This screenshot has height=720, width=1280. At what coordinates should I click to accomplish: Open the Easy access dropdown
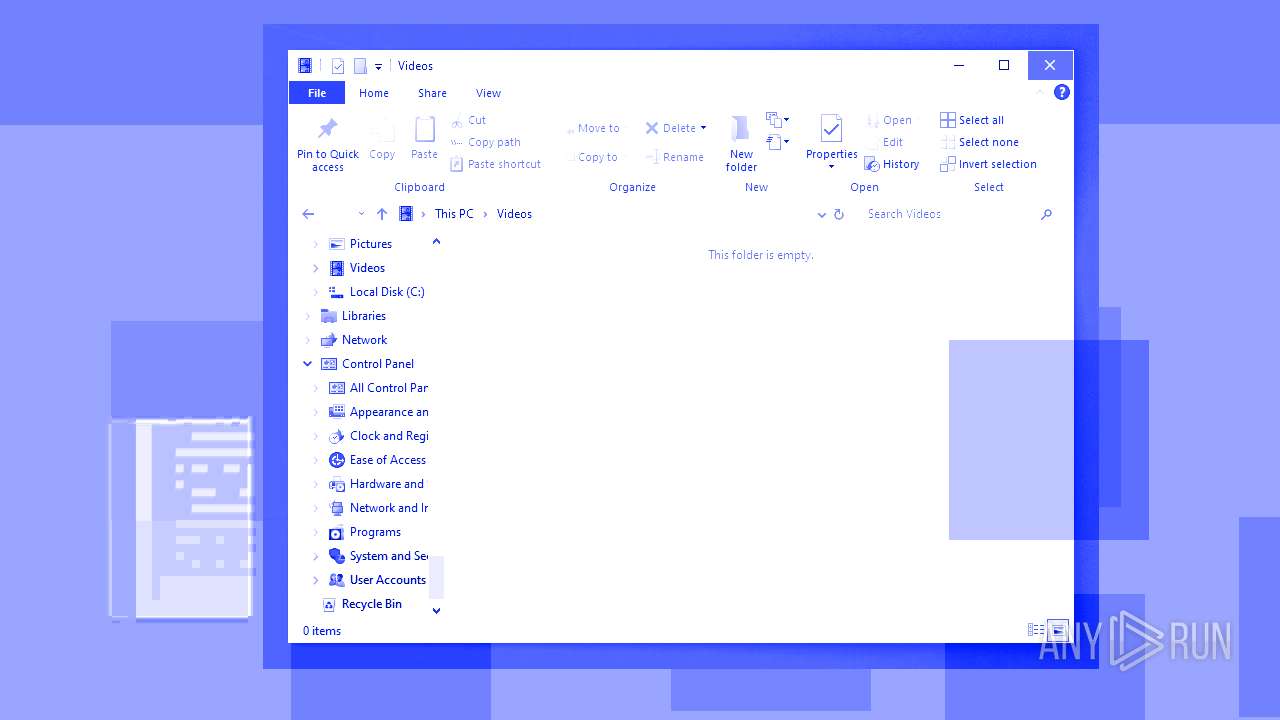777,142
